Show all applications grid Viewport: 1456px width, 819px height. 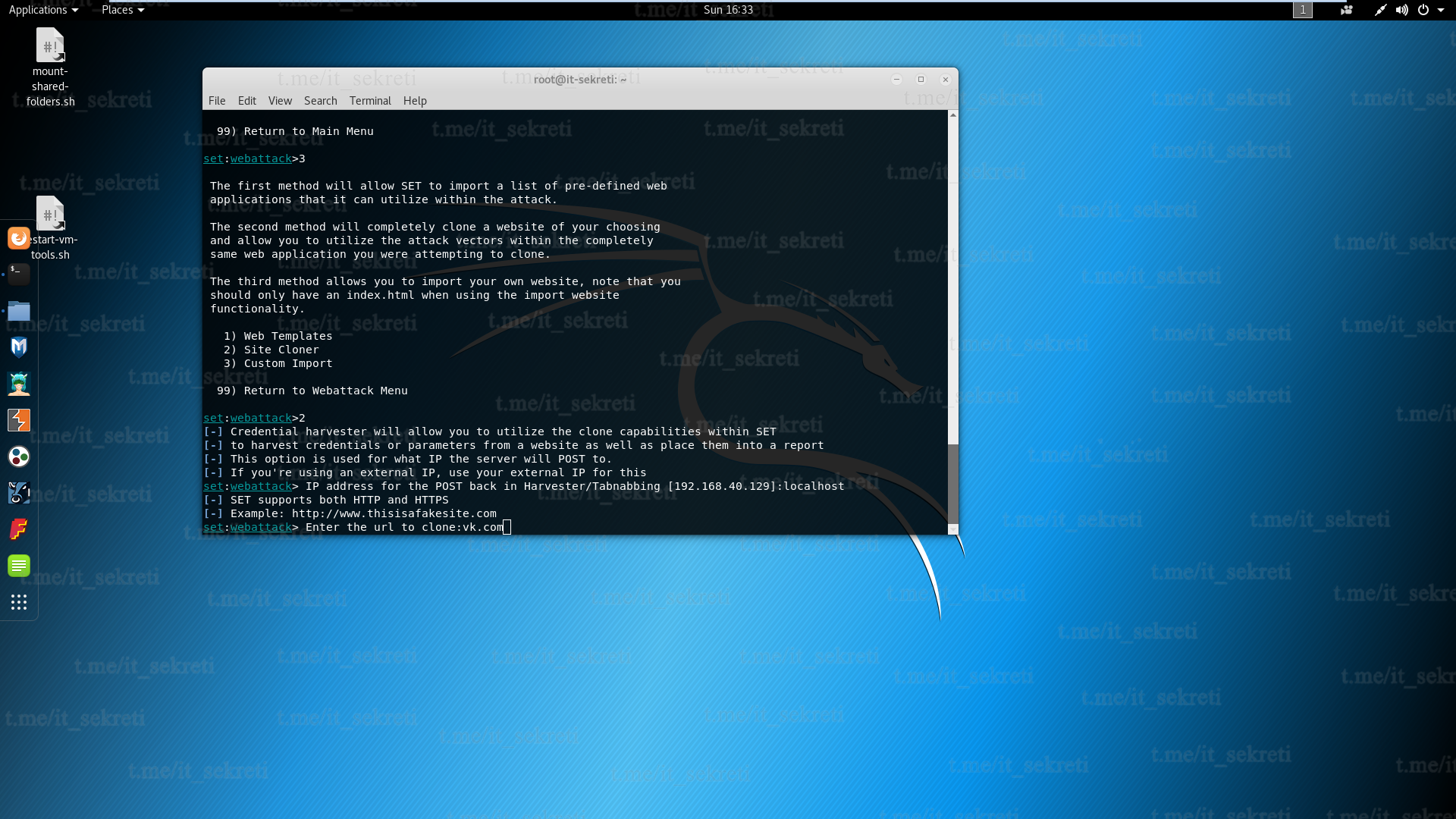click(19, 602)
